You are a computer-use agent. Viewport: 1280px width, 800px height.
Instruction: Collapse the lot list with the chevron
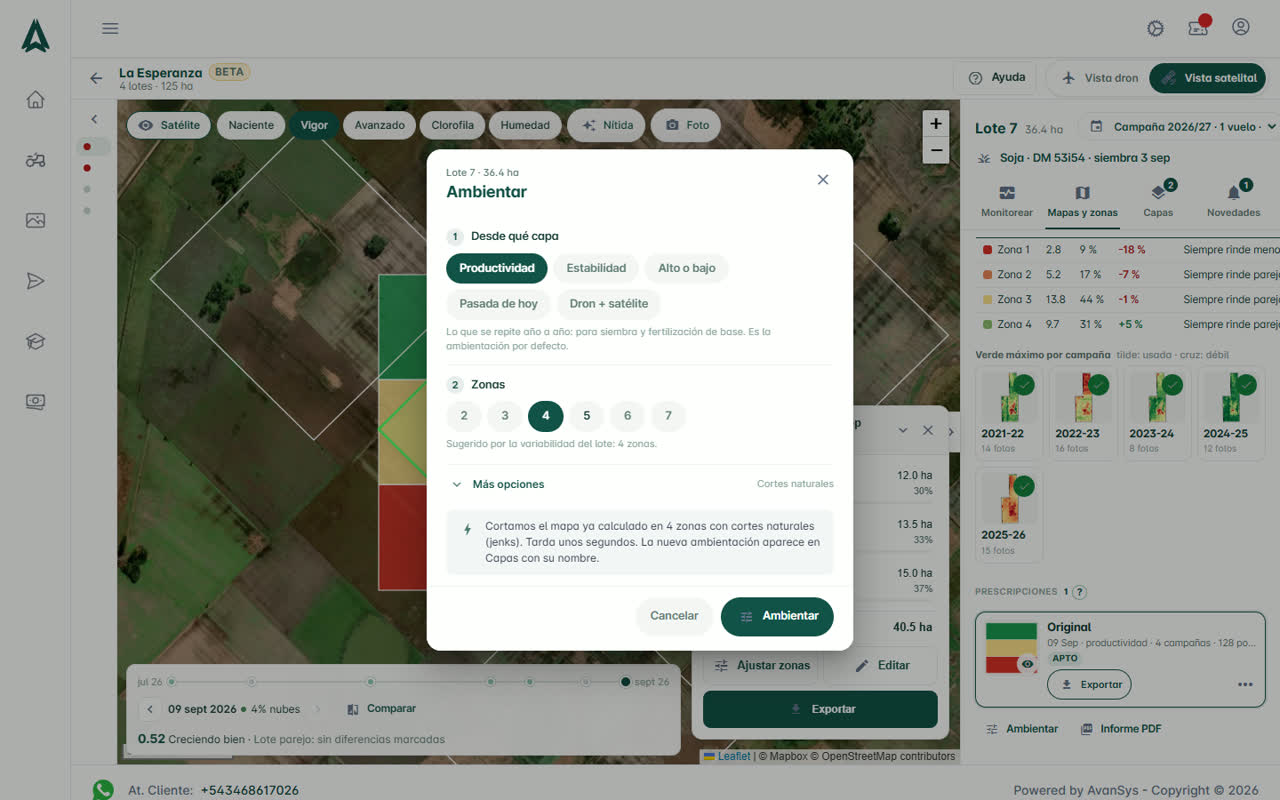(x=94, y=120)
